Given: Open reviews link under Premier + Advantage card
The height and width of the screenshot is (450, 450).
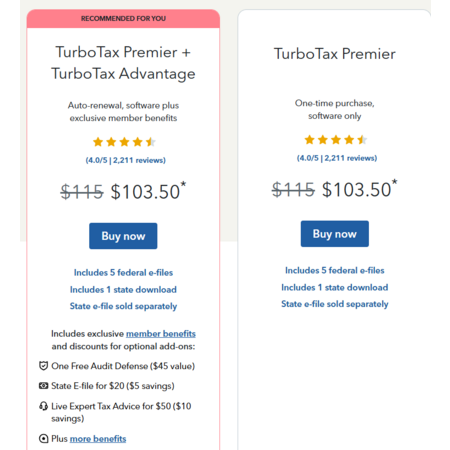Looking at the screenshot, I should [x=125, y=160].
